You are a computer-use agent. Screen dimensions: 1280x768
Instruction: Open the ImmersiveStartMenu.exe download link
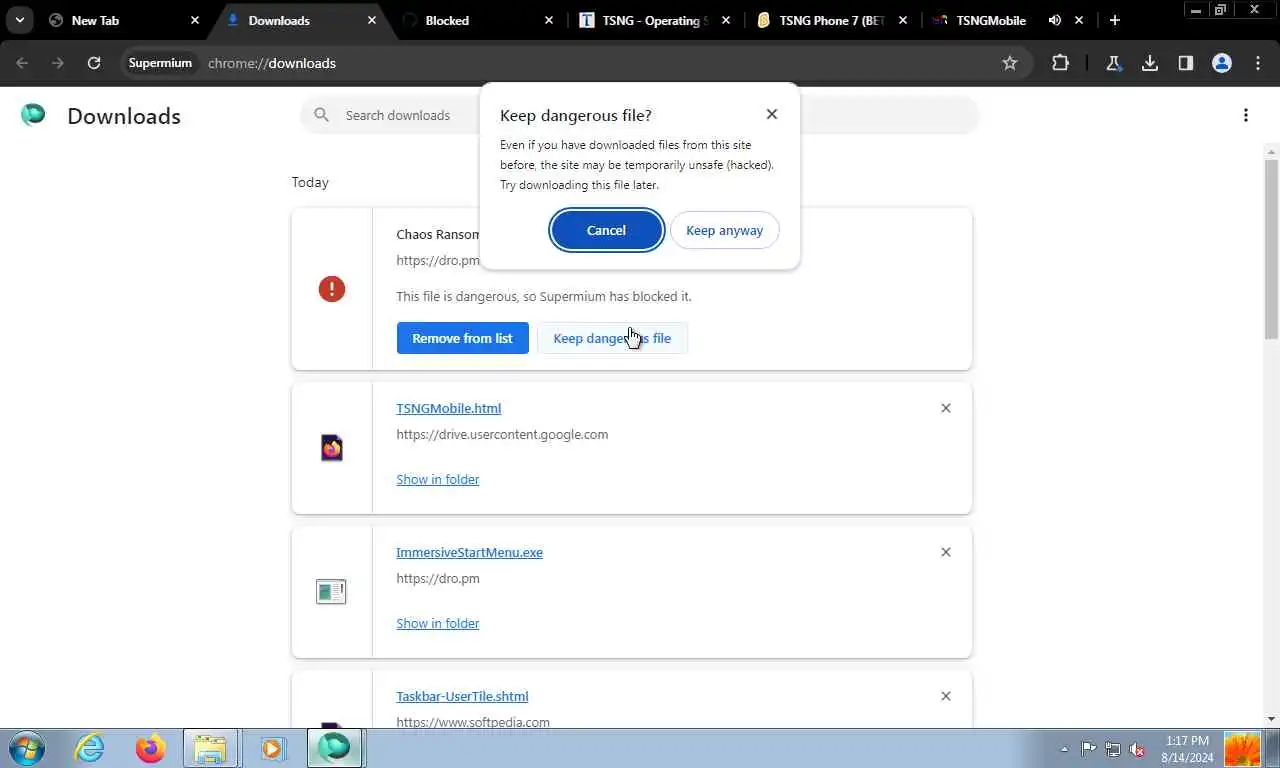(469, 552)
